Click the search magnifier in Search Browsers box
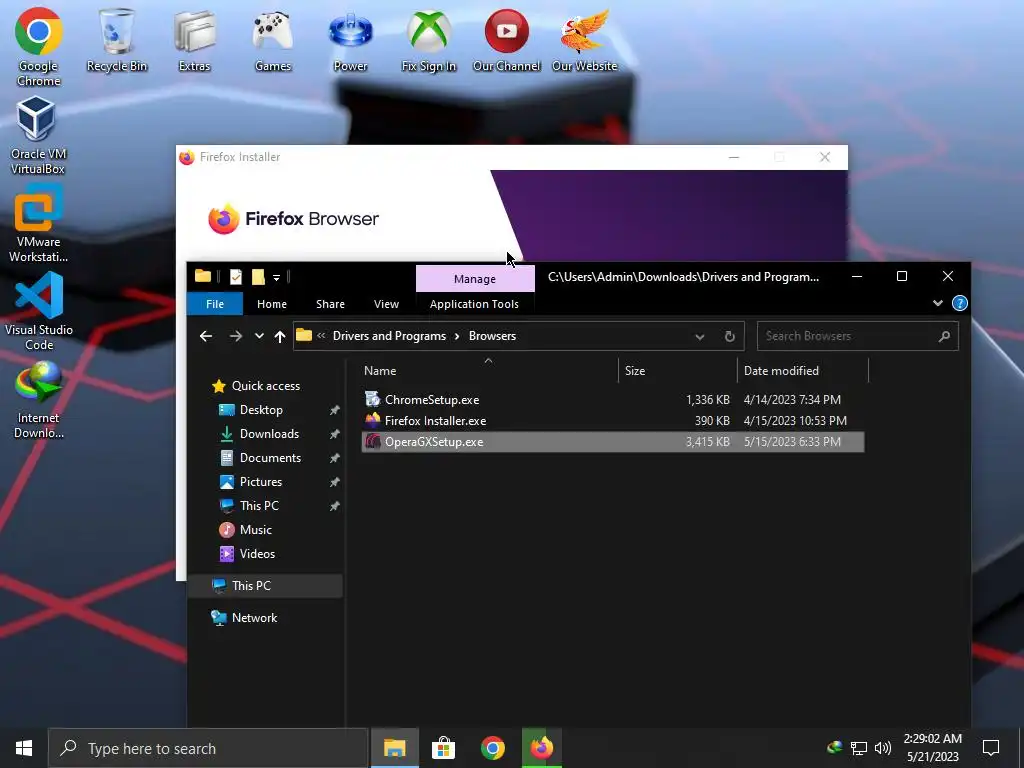Viewport: 1024px width, 768px height. (x=944, y=336)
